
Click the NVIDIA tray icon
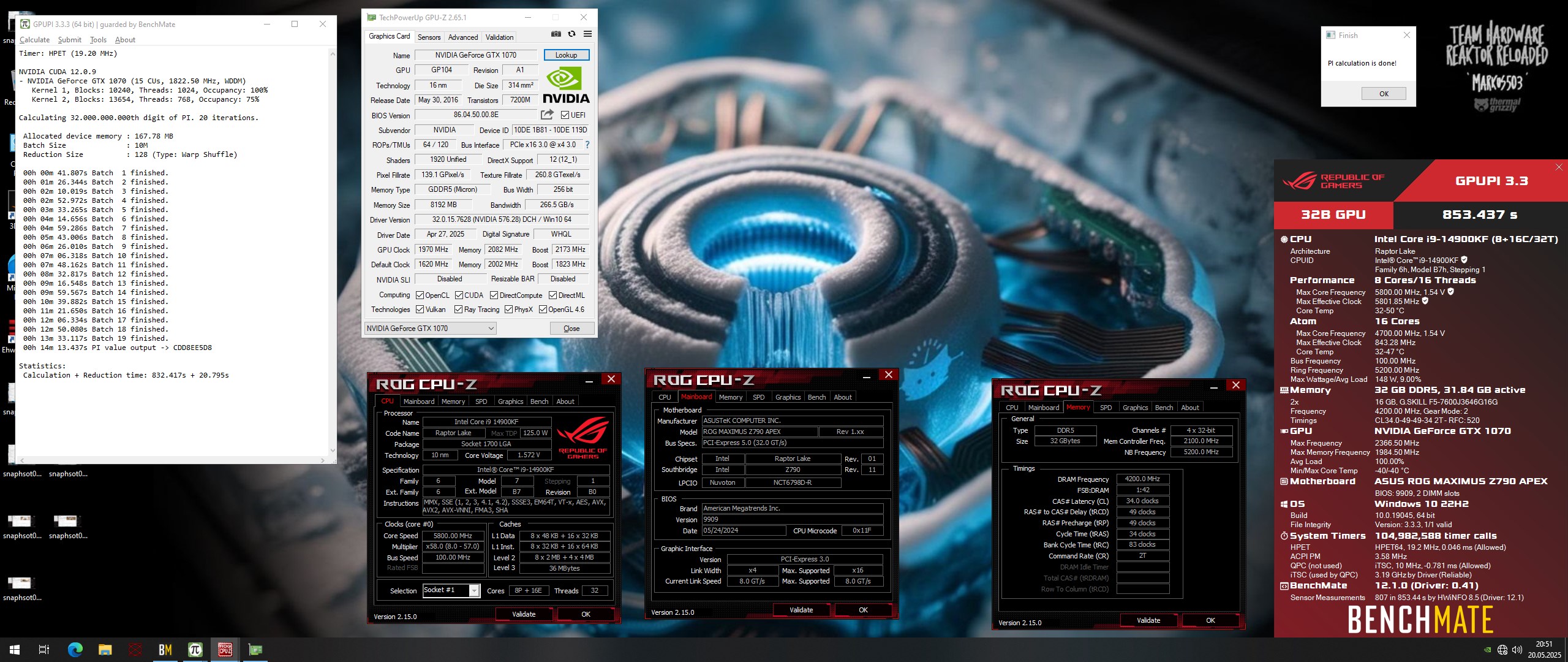pos(1488,650)
